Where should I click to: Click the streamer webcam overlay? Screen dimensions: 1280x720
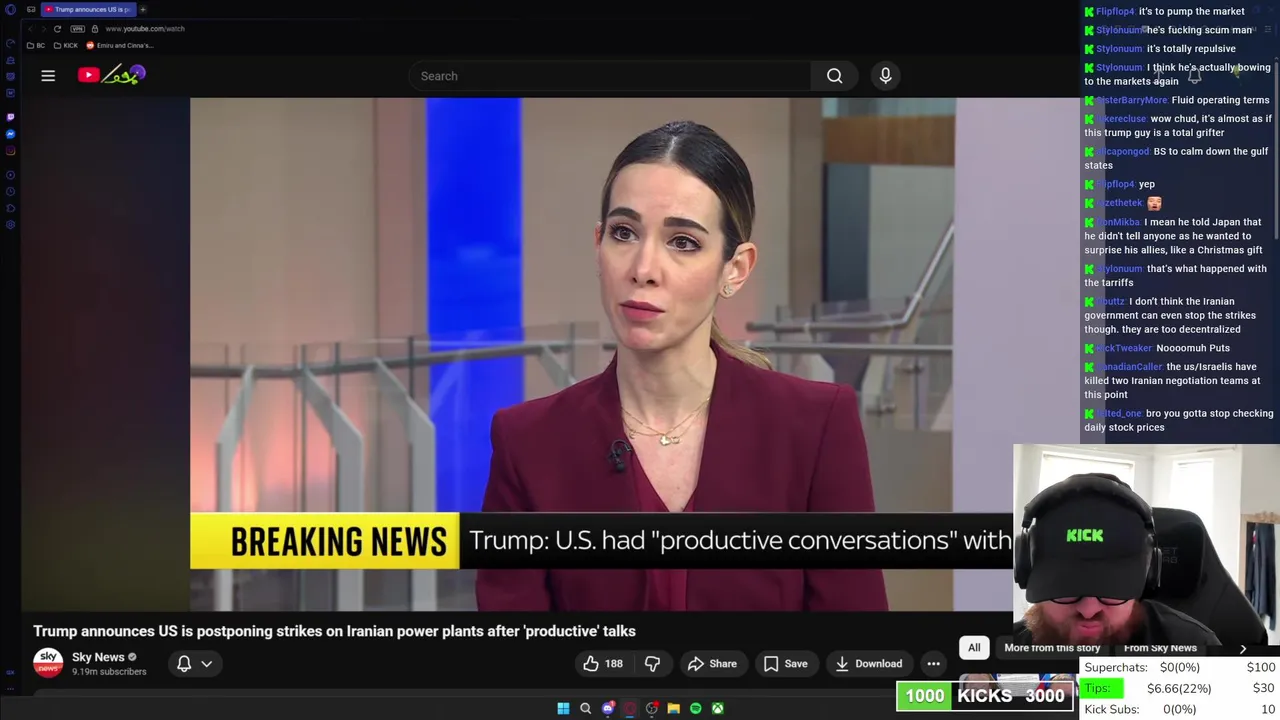1146,546
